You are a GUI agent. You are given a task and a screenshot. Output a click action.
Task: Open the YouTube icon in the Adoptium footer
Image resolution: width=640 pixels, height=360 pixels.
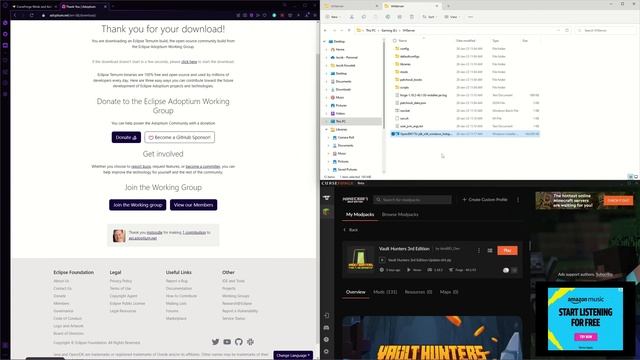[x=227, y=342]
